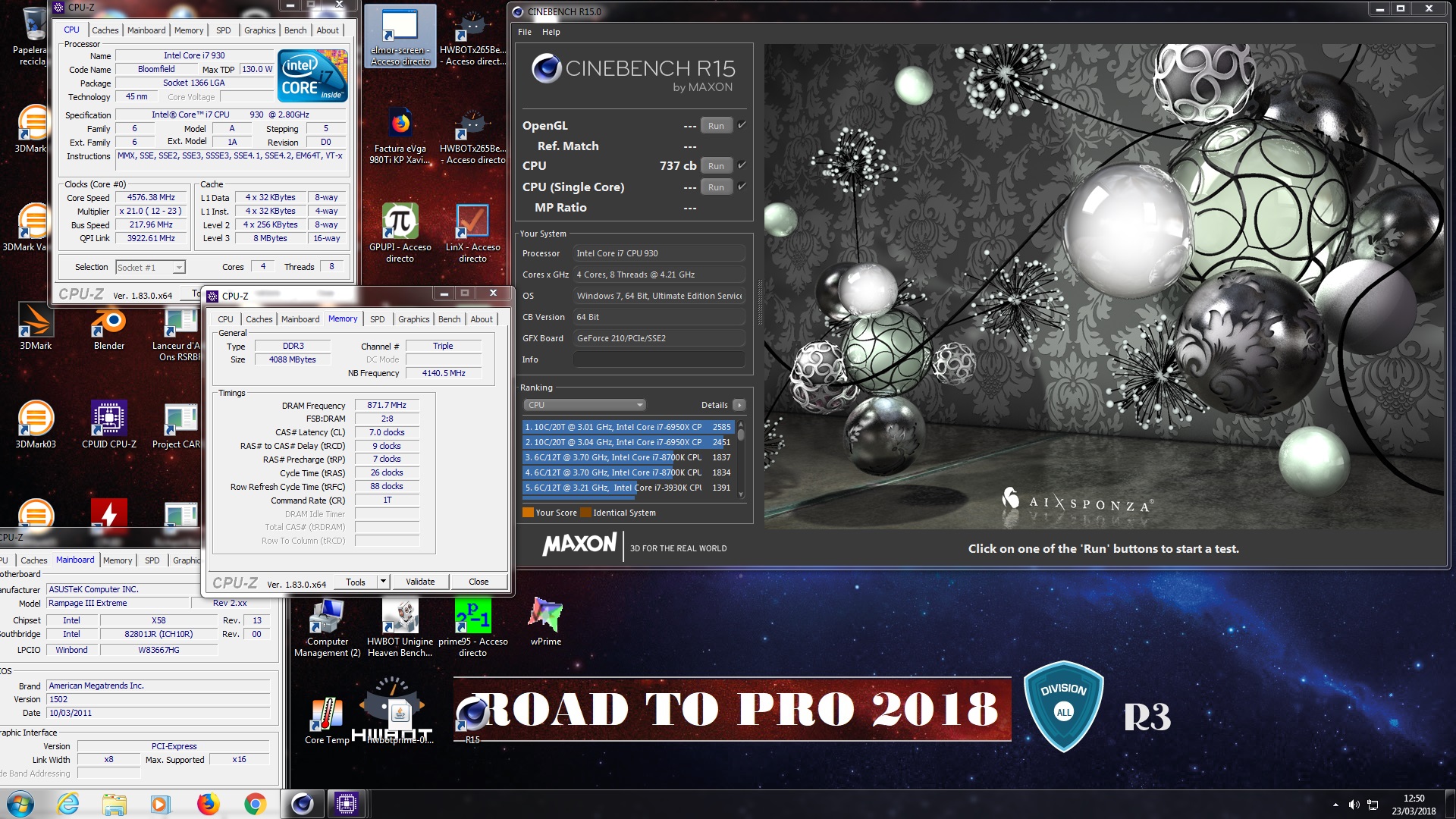Launch Firefox from the taskbar

click(208, 804)
